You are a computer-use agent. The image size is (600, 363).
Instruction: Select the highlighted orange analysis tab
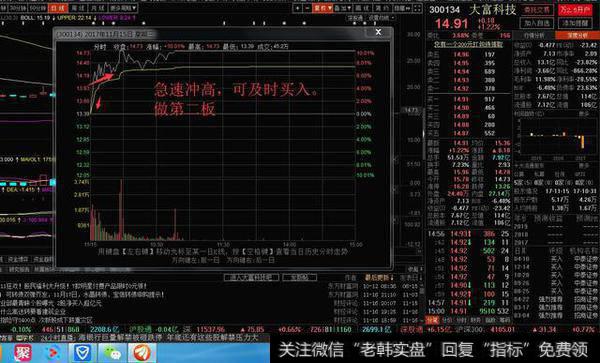(x=577, y=36)
